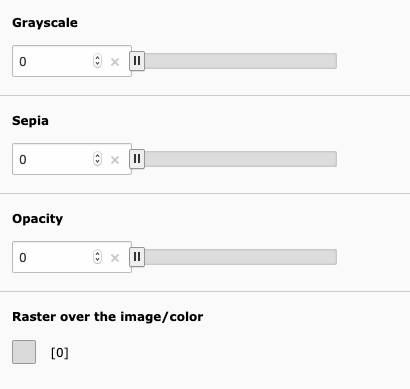This screenshot has width=410, height=389.
Task: Decrease Sepia using the stepper down arrow
Action: (x=97, y=162)
